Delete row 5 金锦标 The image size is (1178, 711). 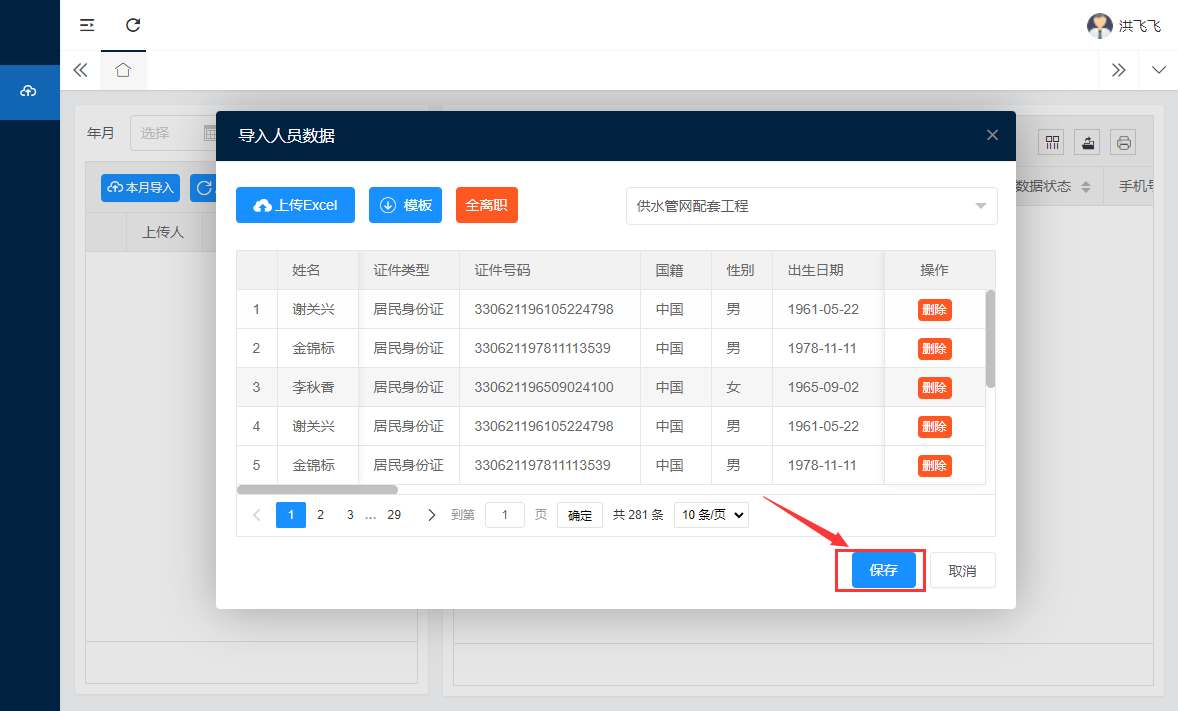[935, 466]
